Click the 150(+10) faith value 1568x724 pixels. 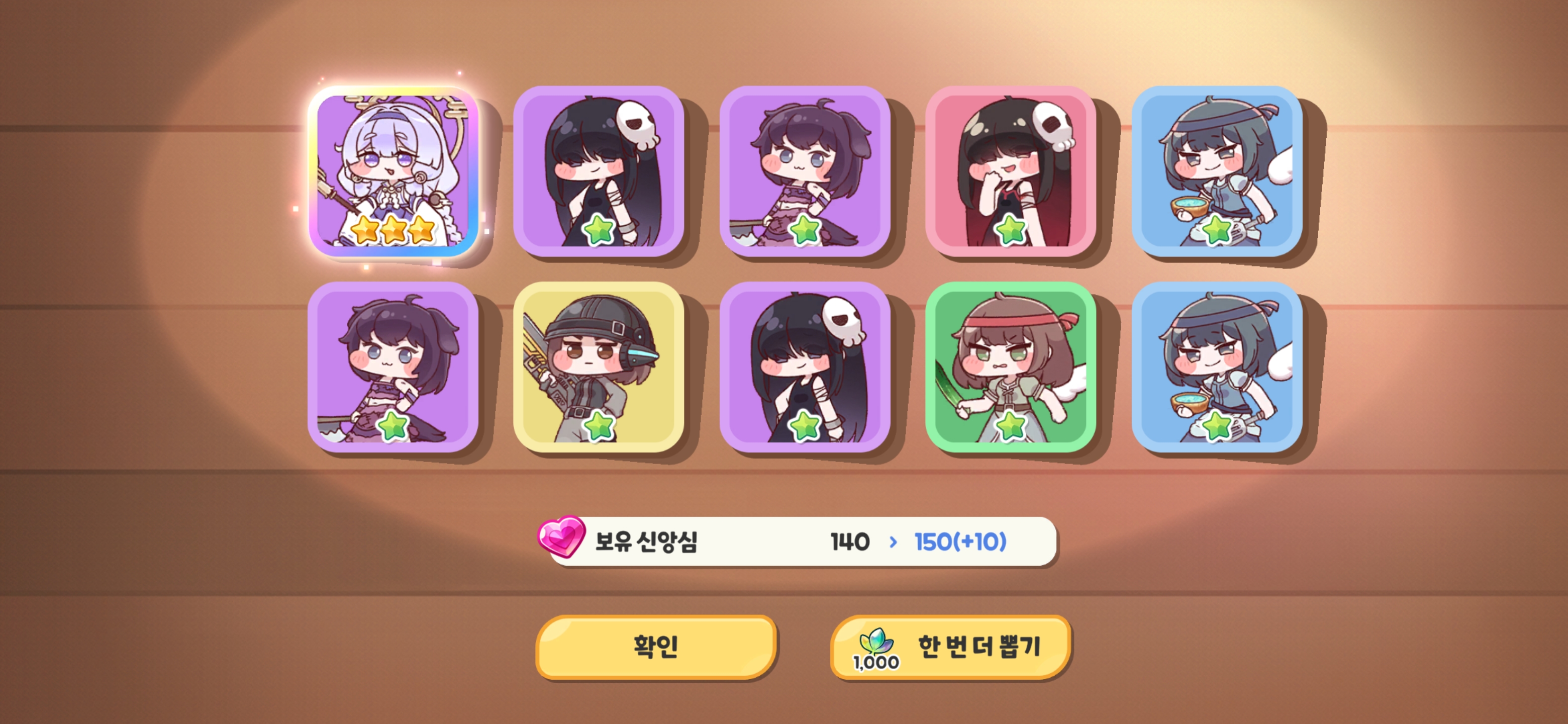tap(960, 541)
